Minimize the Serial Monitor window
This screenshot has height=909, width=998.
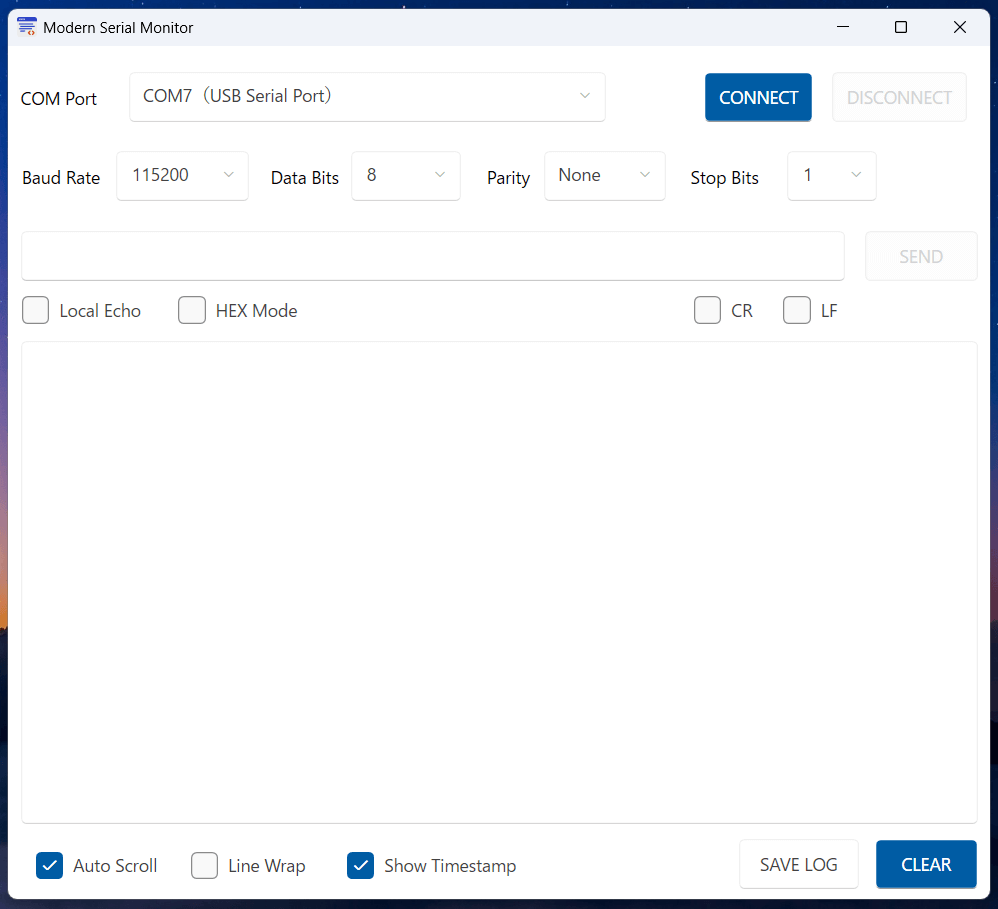pyautogui.click(x=843, y=27)
